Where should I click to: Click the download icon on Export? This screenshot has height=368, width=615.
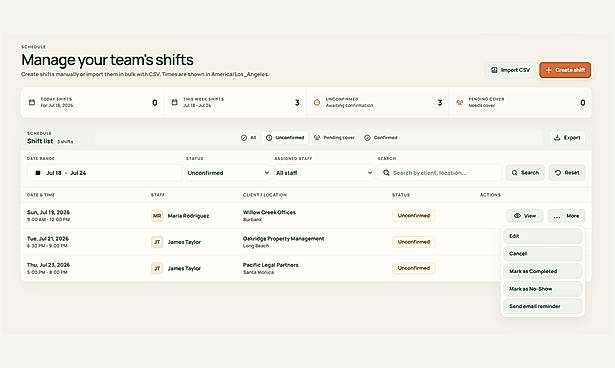(x=557, y=138)
